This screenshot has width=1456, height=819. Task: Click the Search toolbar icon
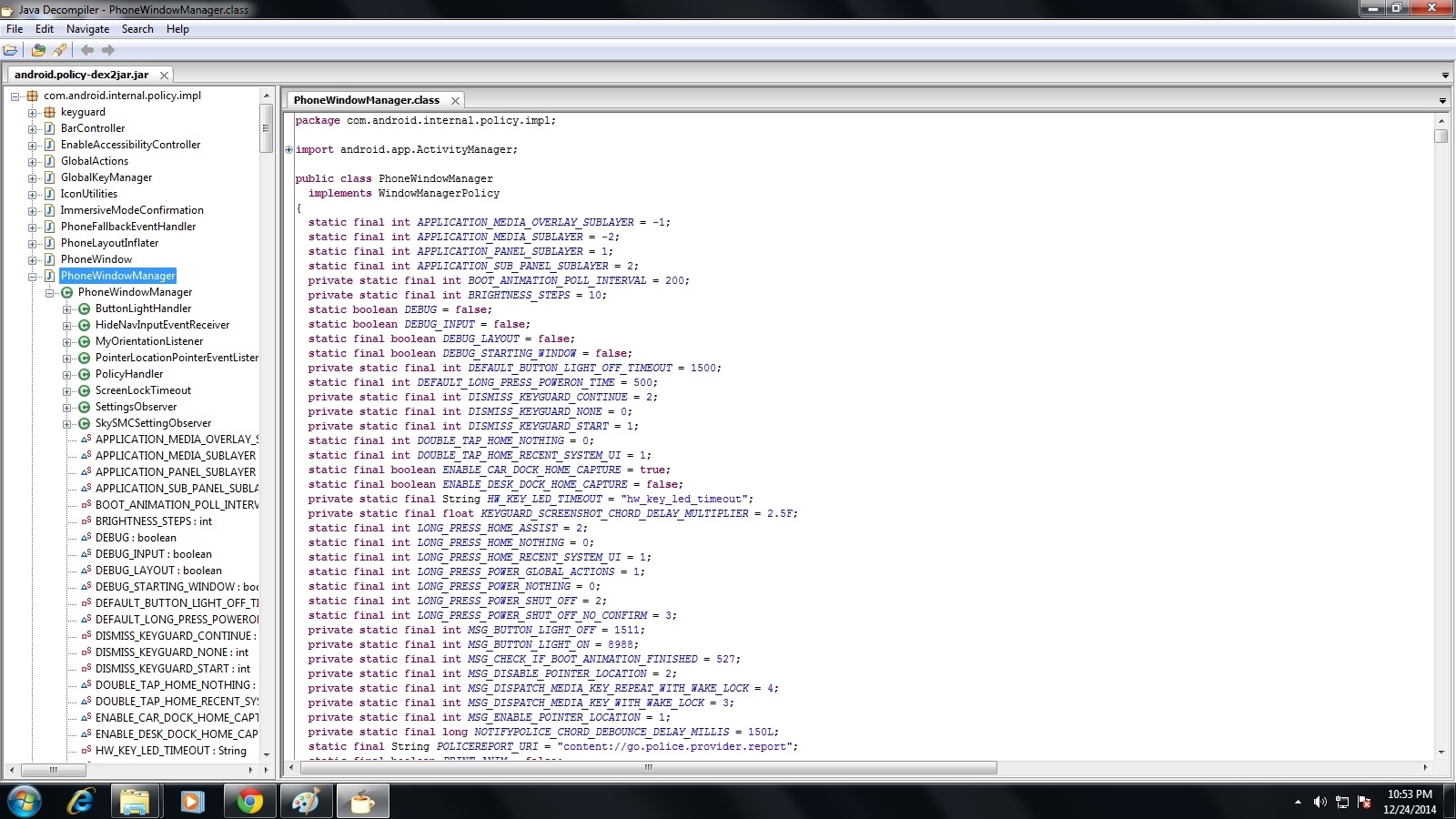pos(59,50)
